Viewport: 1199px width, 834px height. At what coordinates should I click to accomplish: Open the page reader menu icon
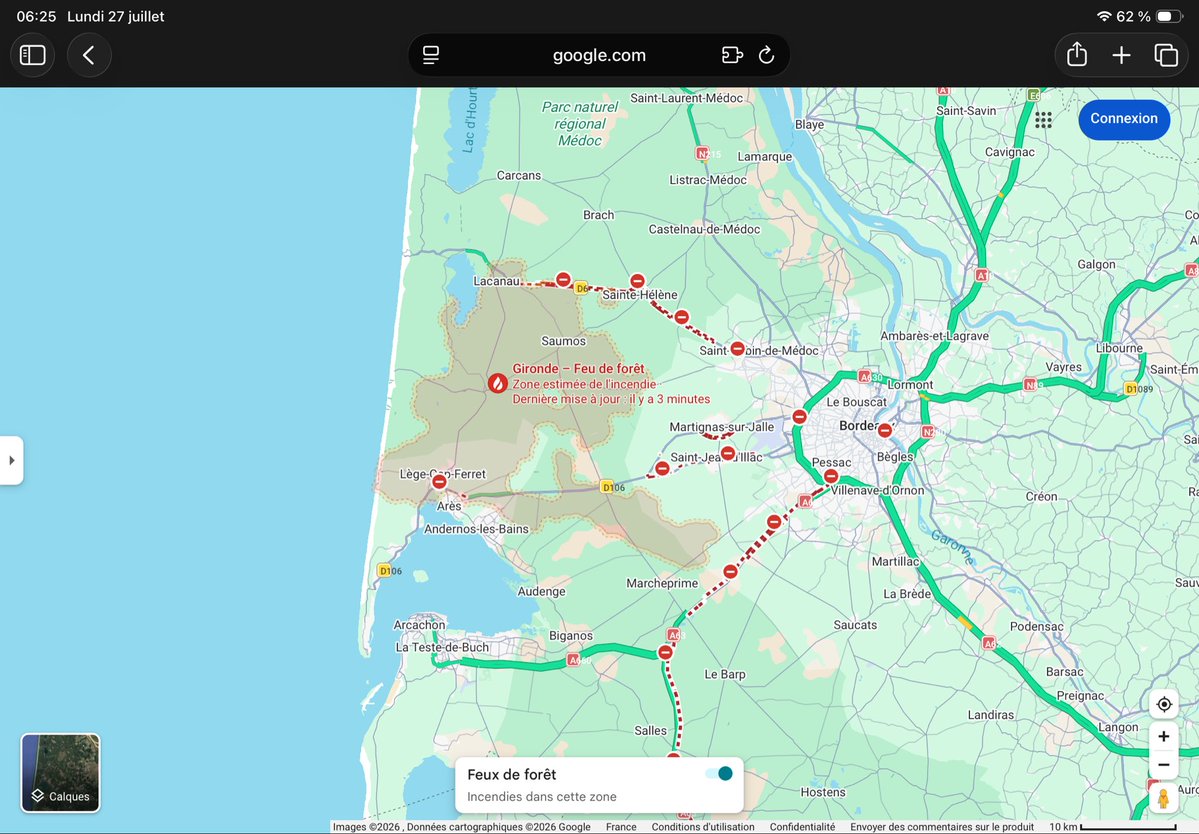(x=431, y=55)
